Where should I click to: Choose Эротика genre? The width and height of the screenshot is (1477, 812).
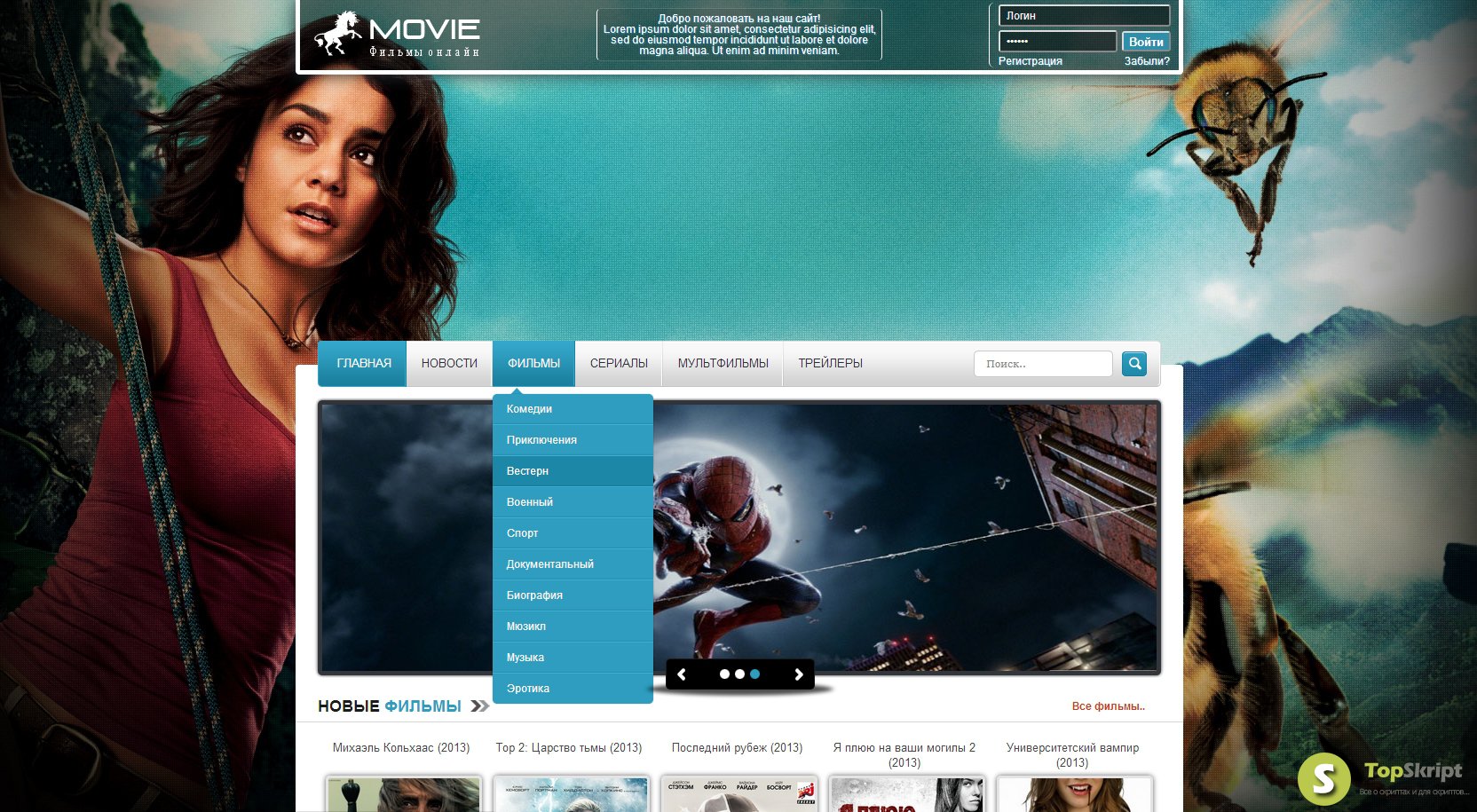click(573, 689)
